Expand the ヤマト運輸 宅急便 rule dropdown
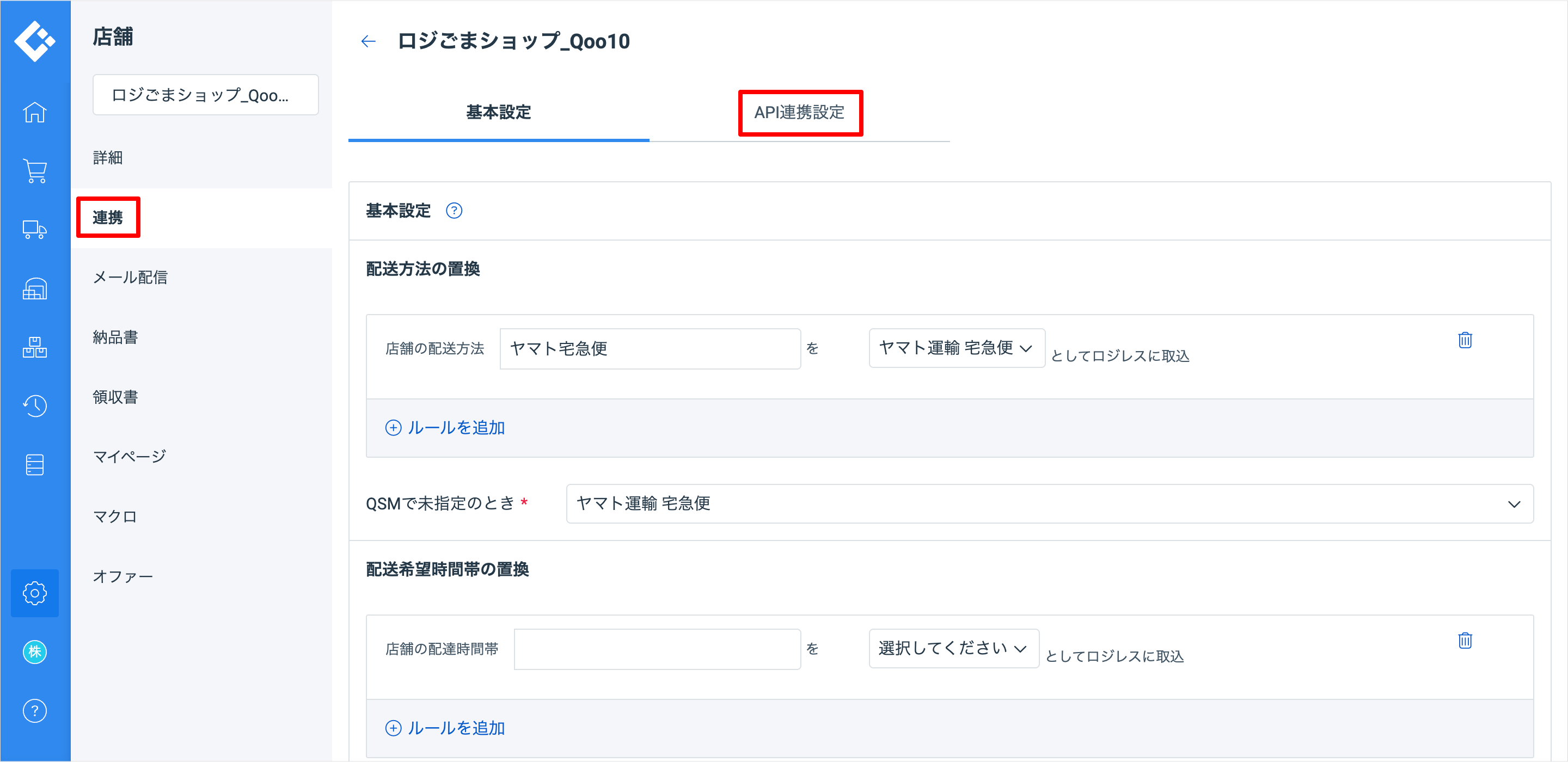 click(x=956, y=348)
